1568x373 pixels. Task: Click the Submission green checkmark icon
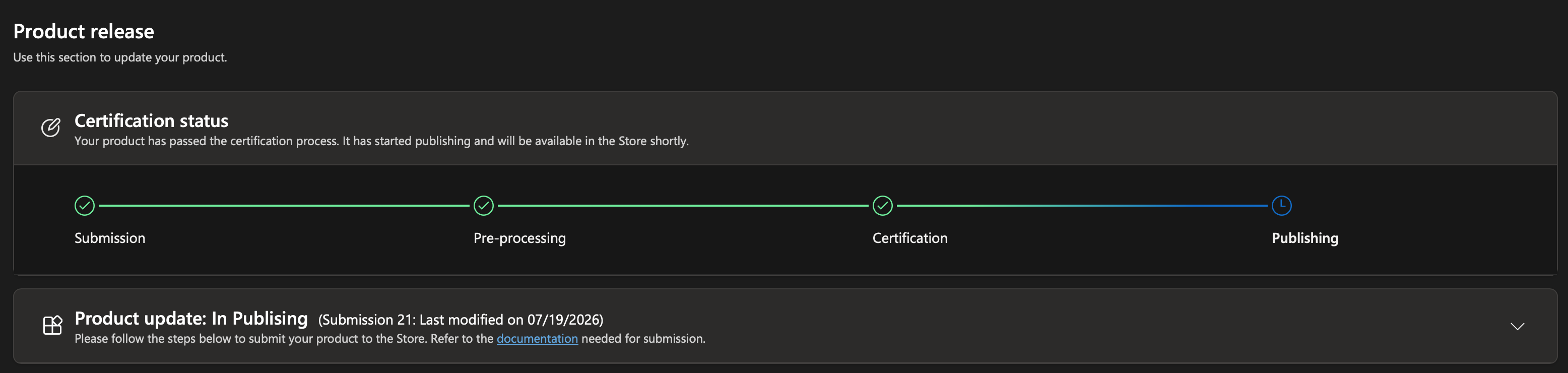85,206
